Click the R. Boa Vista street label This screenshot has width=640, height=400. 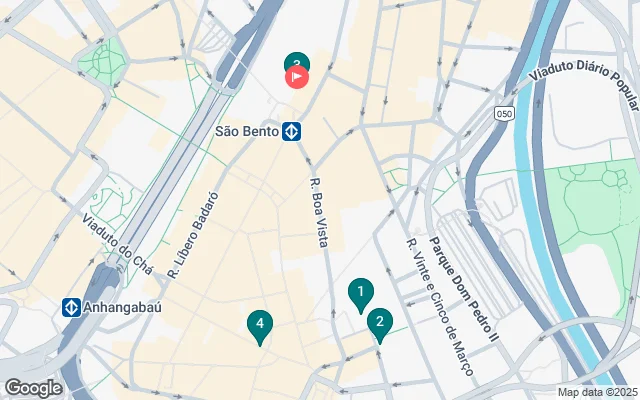pos(319,213)
